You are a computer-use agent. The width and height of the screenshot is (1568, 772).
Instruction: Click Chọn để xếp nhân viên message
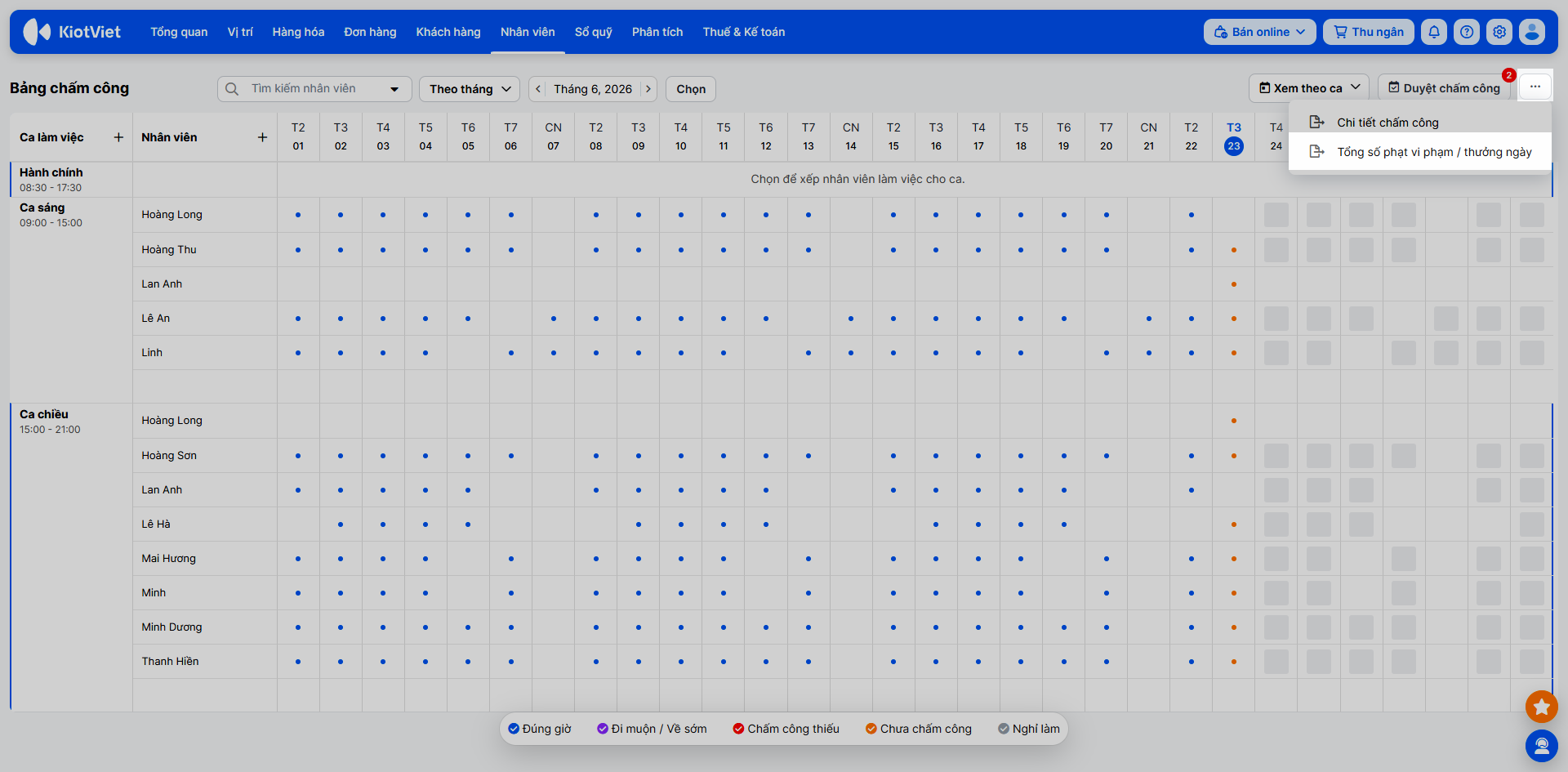[x=857, y=179]
